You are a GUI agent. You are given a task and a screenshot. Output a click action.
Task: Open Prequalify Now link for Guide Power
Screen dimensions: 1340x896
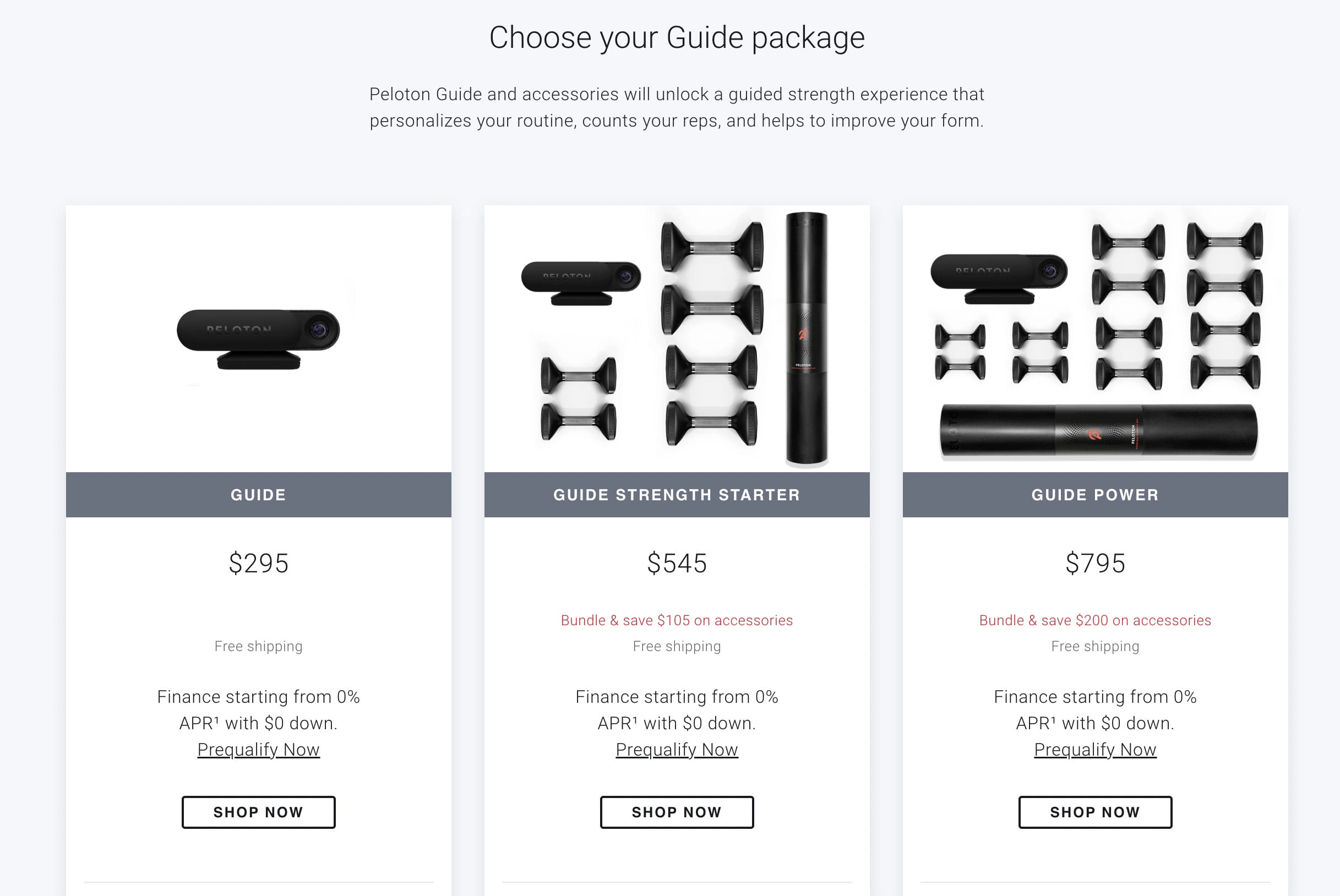pyautogui.click(x=1095, y=749)
